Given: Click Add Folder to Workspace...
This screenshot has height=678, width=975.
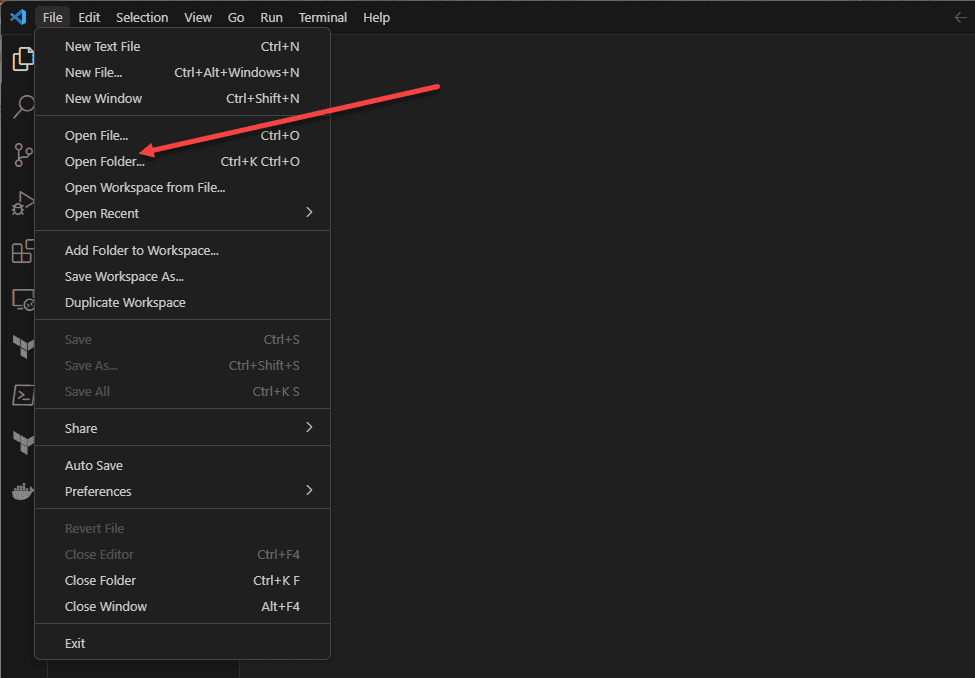Looking at the screenshot, I should [x=142, y=250].
